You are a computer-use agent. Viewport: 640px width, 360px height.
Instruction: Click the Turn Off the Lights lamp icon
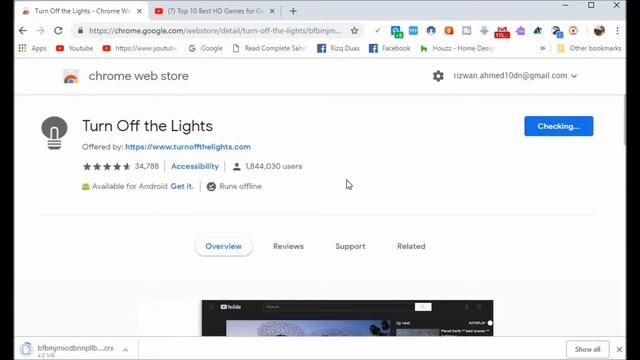54,133
